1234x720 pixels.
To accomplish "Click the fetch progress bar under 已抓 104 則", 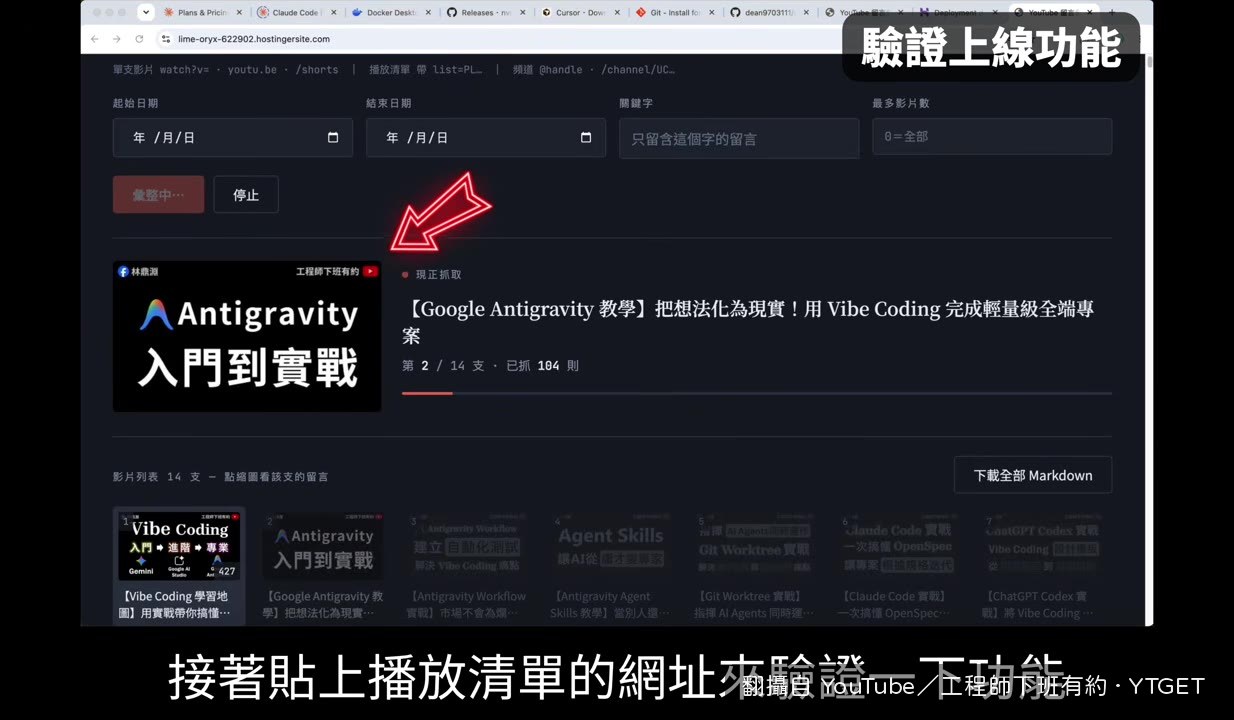I will pos(757,393).
